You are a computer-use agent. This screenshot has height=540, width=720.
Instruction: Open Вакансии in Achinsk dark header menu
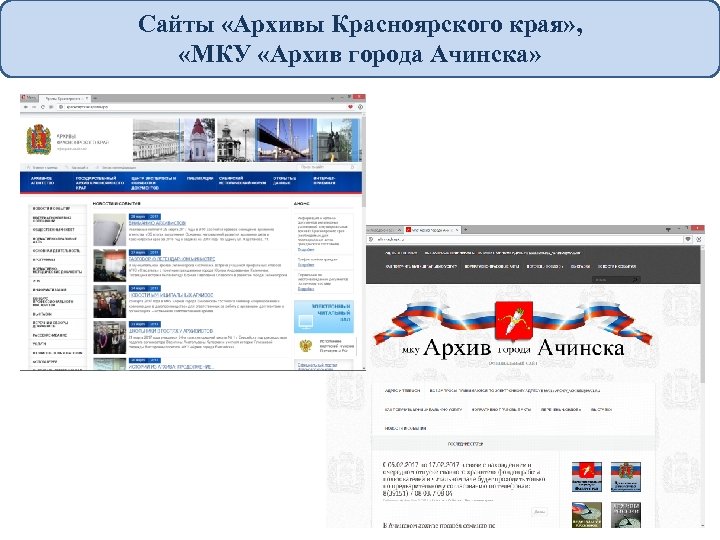tap(580, 266)
